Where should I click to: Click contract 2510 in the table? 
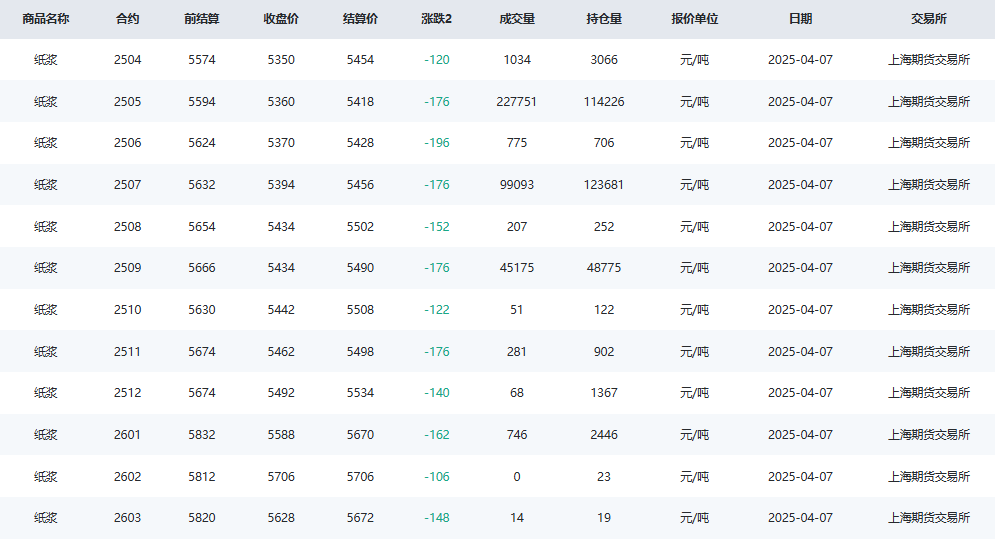(x=128, y=310)
